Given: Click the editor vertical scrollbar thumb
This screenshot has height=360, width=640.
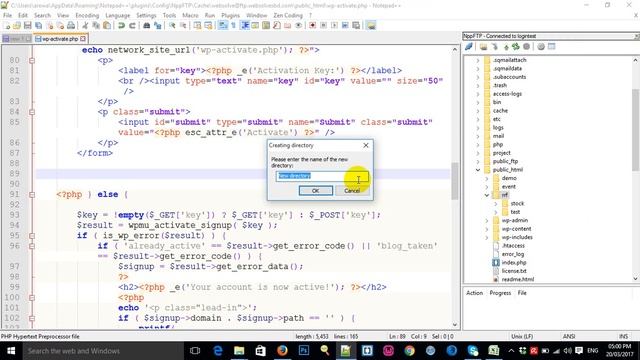Looking at the screenshot, I should [455, 181].
